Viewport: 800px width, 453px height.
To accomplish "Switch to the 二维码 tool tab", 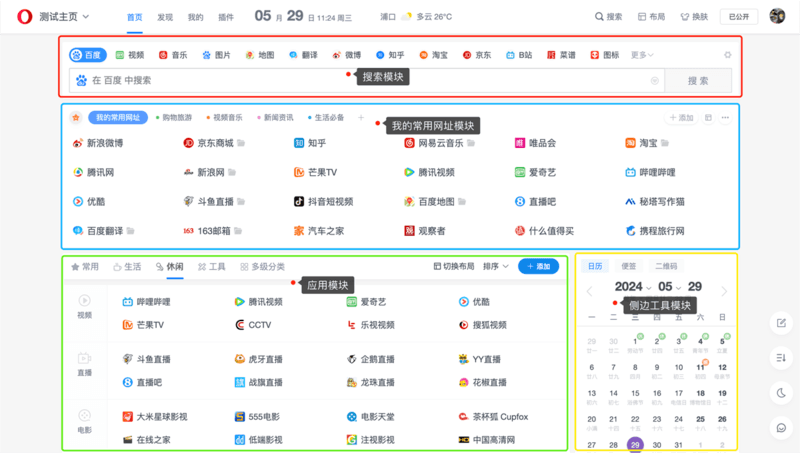I will click(666, 266).
